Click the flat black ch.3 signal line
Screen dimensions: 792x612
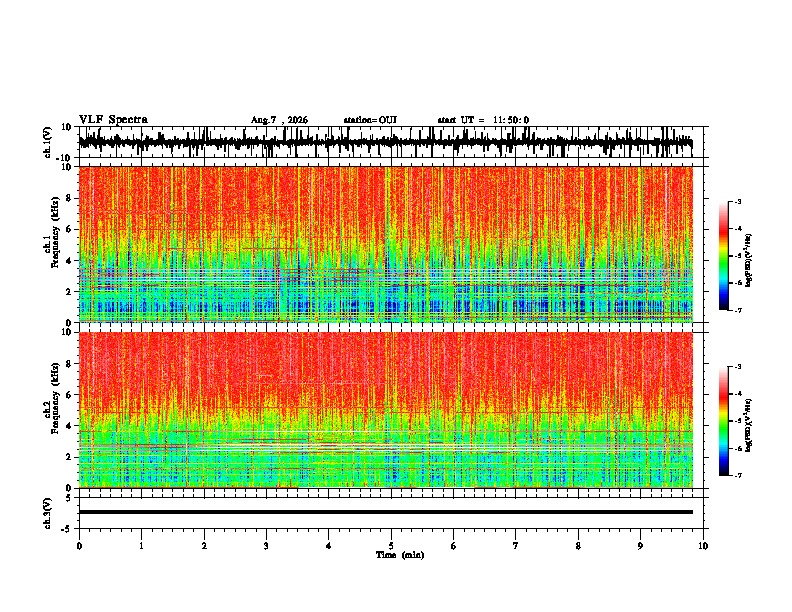click(x=385, y=512)
